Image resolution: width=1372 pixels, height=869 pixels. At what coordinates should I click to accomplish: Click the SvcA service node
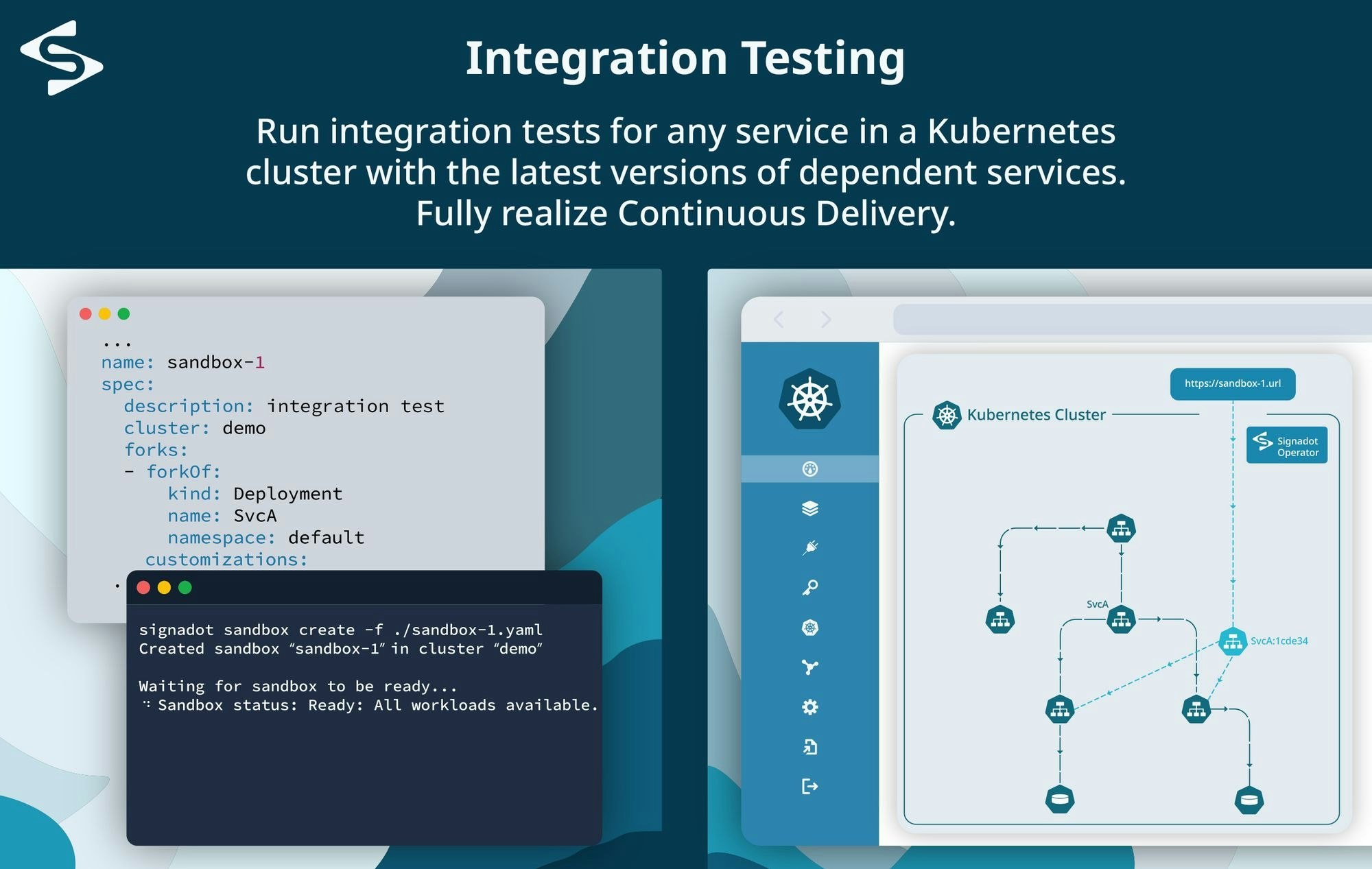click(x=1121, y=620)
